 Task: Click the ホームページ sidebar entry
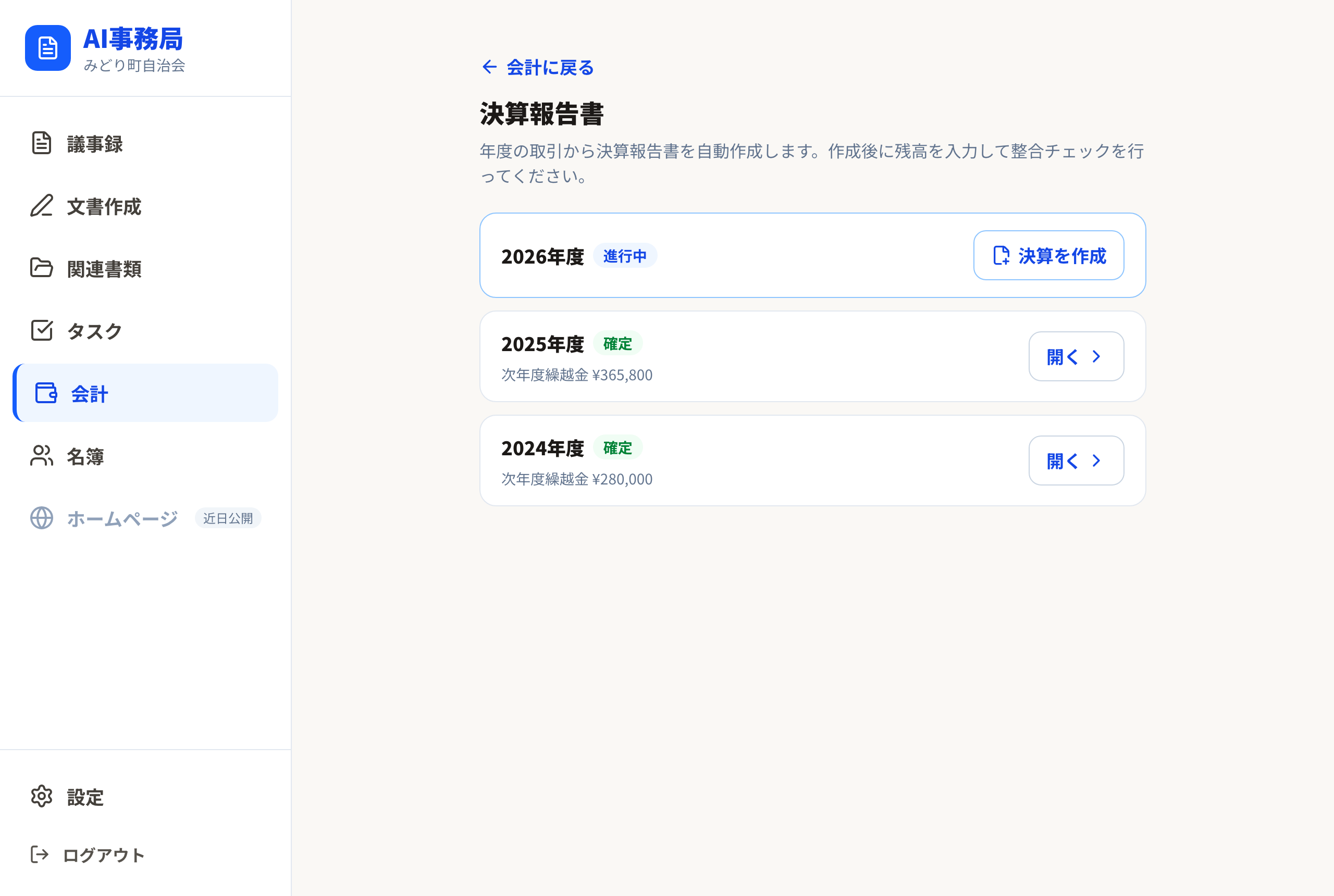145,518
